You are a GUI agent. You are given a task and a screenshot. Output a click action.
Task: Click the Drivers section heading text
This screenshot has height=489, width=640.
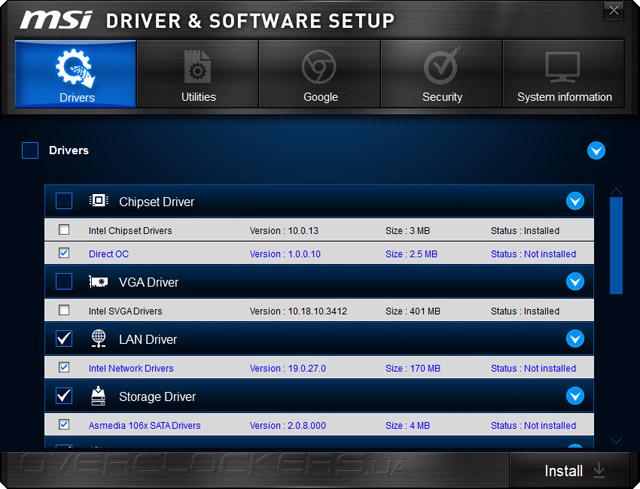(69, 150)
